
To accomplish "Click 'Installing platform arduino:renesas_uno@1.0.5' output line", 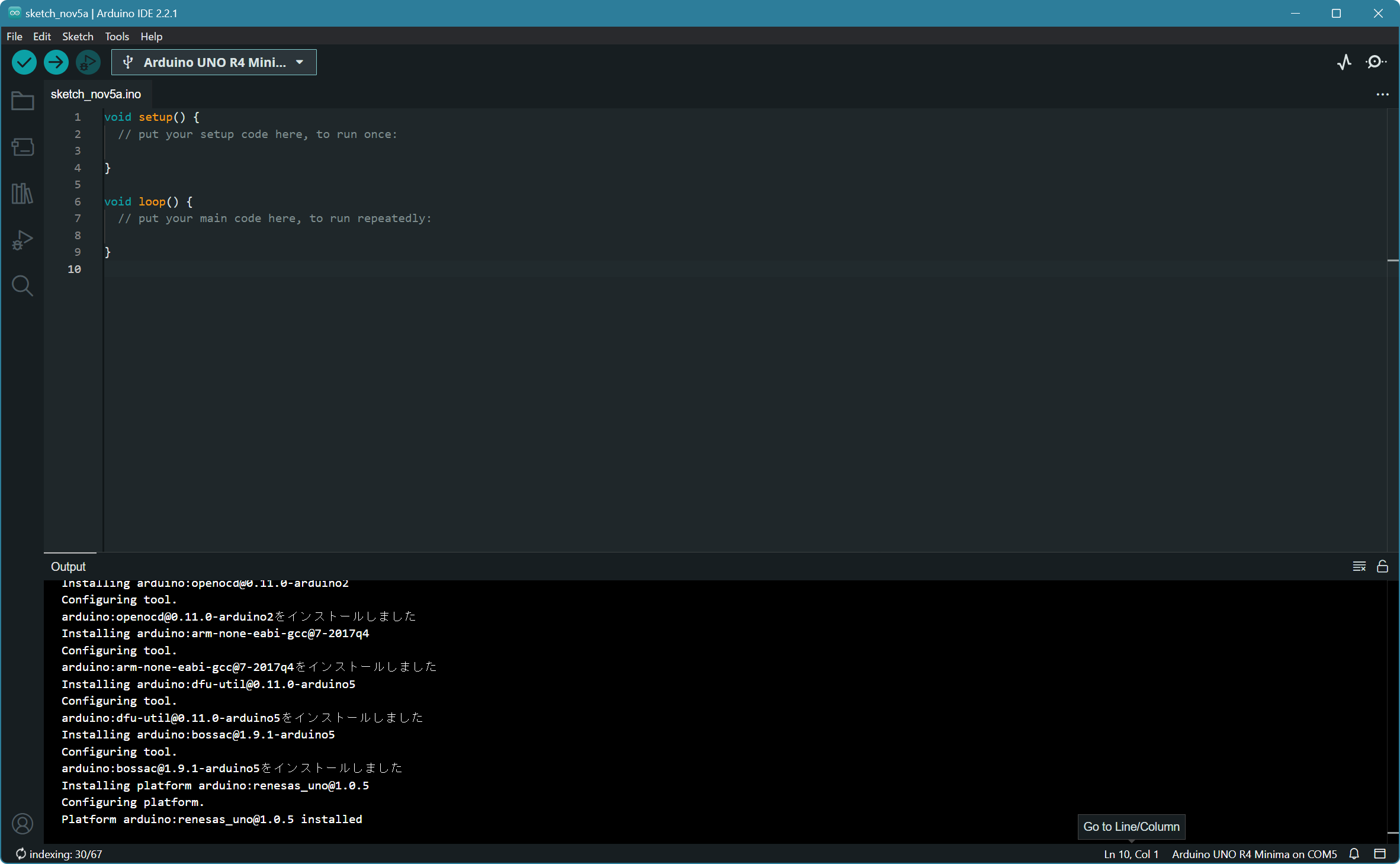I will [x=216, y=785].
